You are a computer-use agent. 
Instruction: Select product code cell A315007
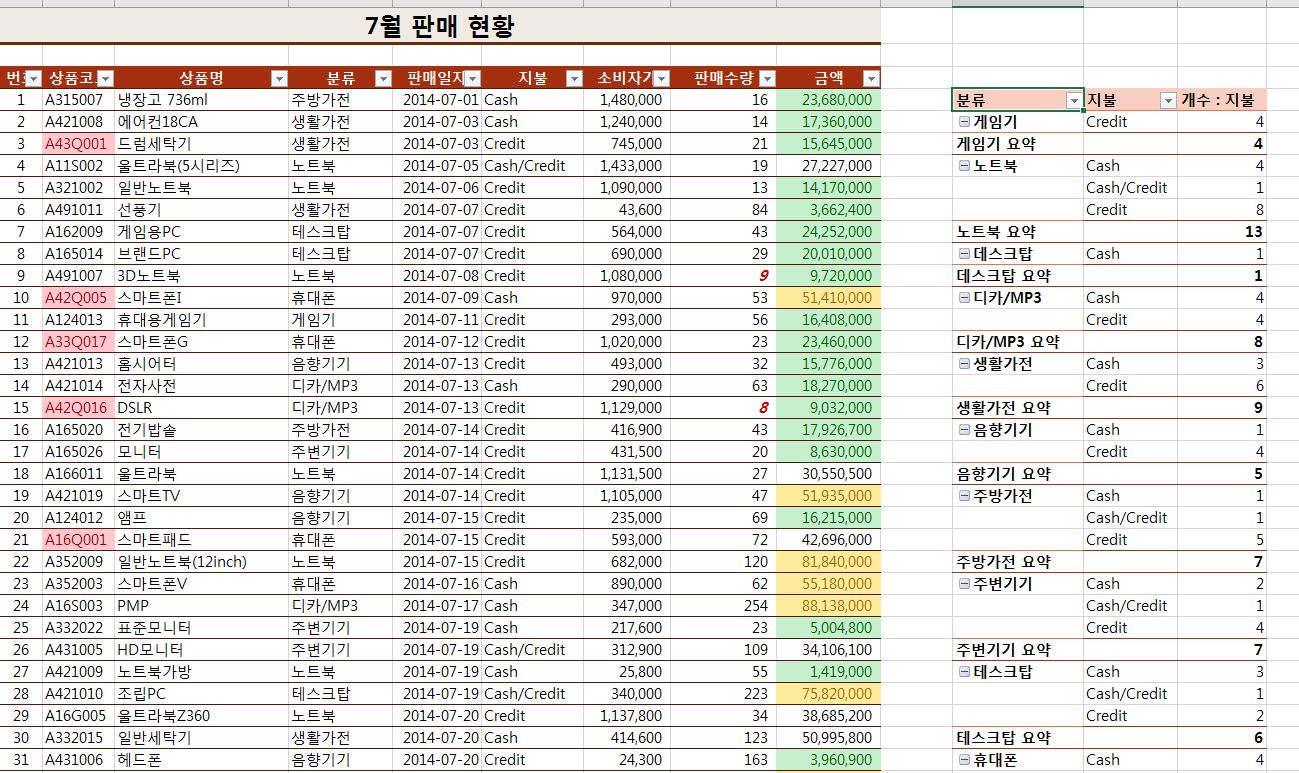coord(78,100)
